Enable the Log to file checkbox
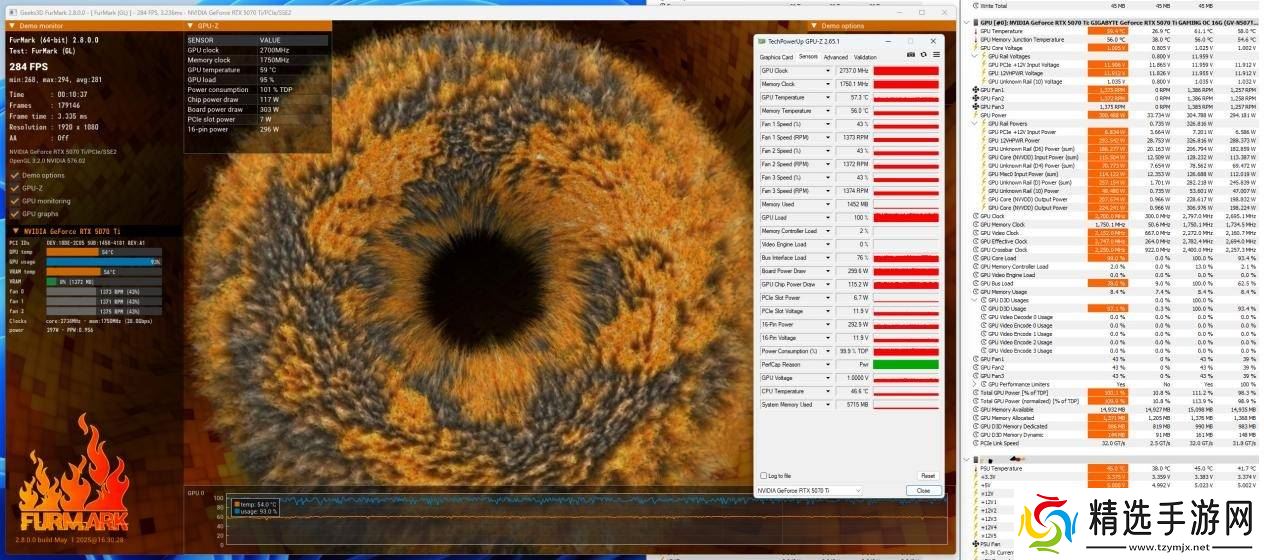 click(763, 476)
